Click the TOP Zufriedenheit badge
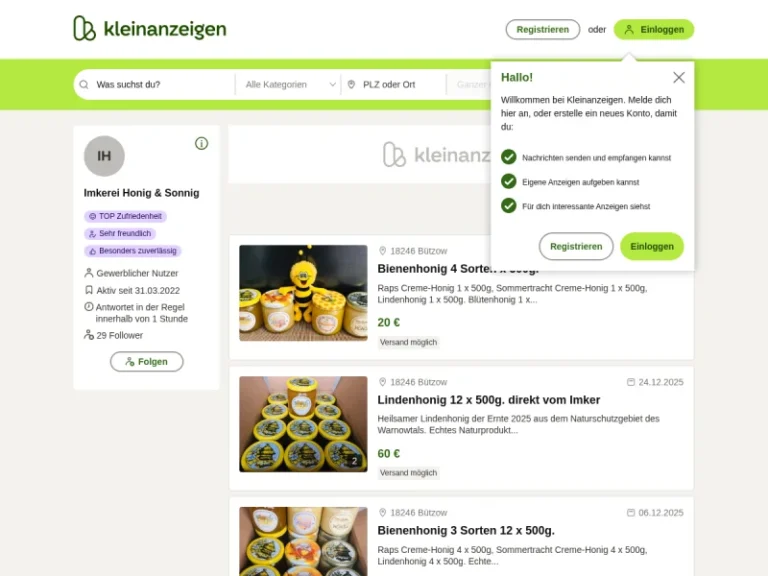This screenshot has height=576, width=768. tap(125, 216)
